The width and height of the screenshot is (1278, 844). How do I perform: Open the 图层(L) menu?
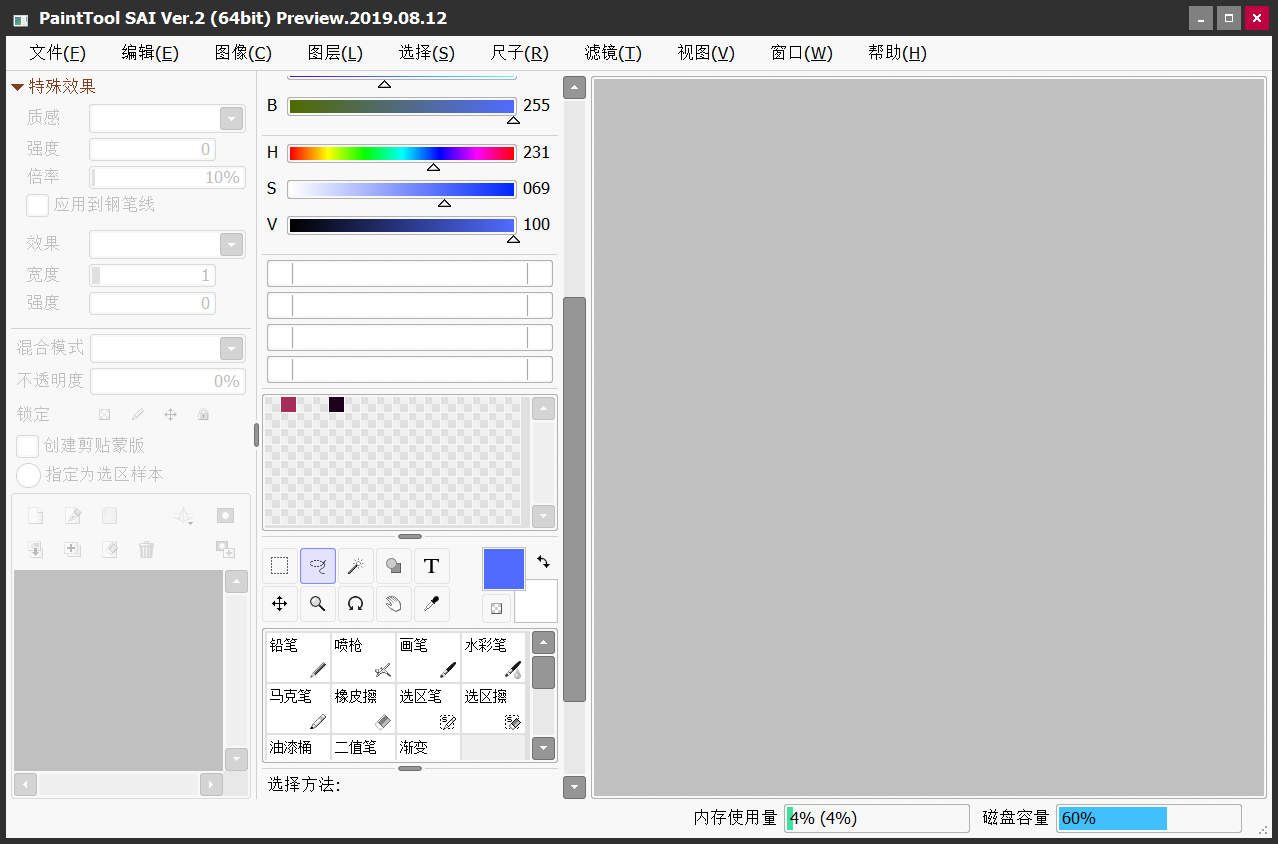click(x=335, y=53)
